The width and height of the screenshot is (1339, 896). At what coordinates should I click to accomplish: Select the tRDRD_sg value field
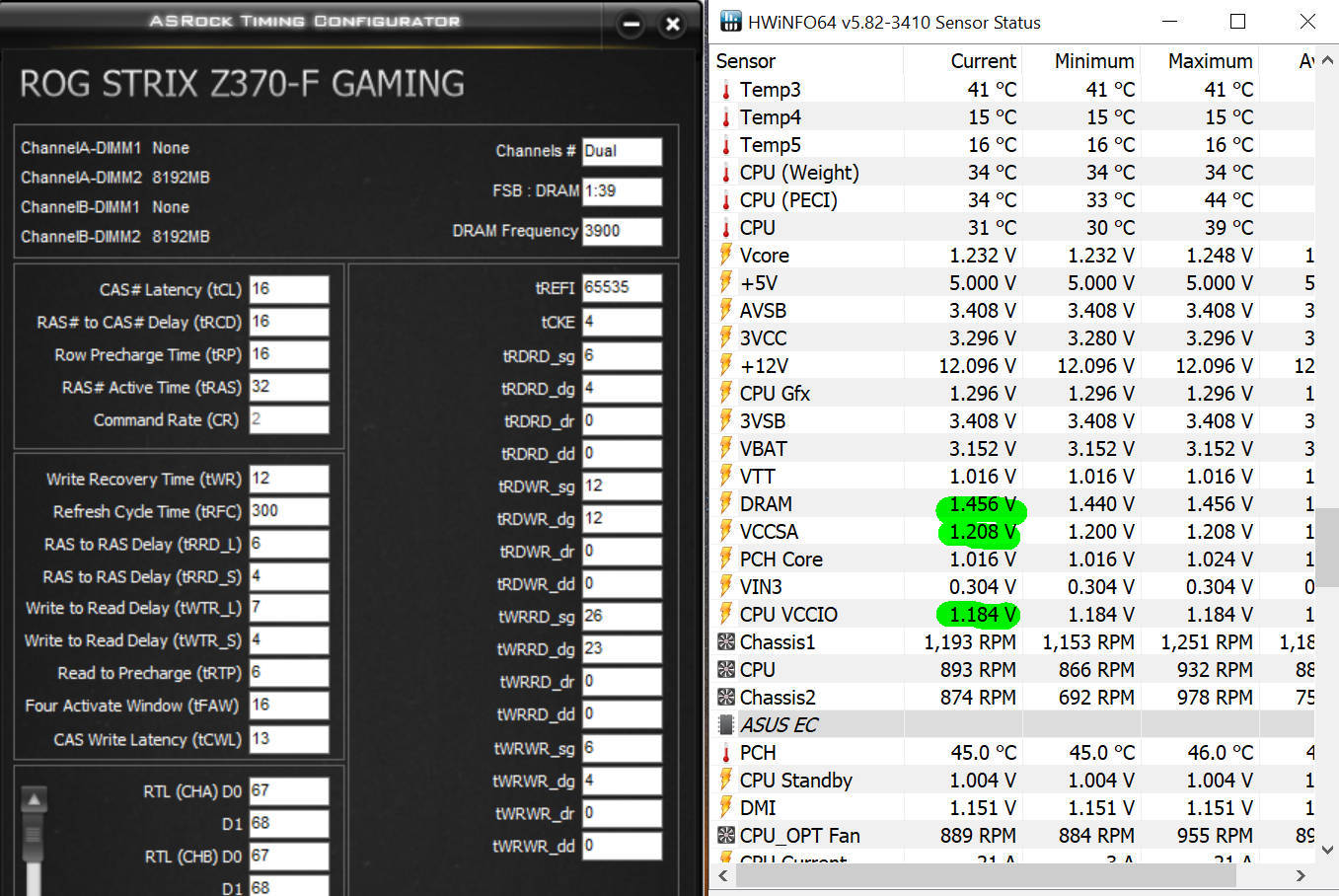pyautogui.click(x=622, y=355)
